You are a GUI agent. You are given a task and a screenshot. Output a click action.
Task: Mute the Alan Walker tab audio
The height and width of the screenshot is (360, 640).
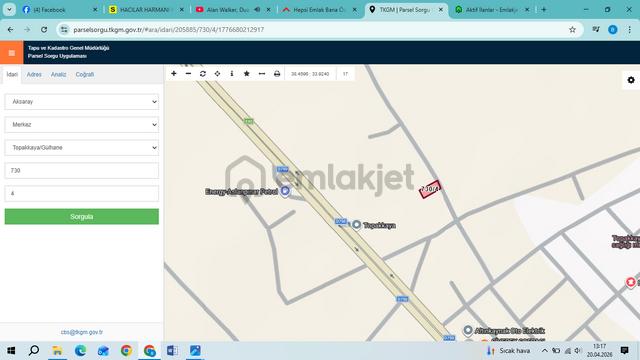click(257, 9)
